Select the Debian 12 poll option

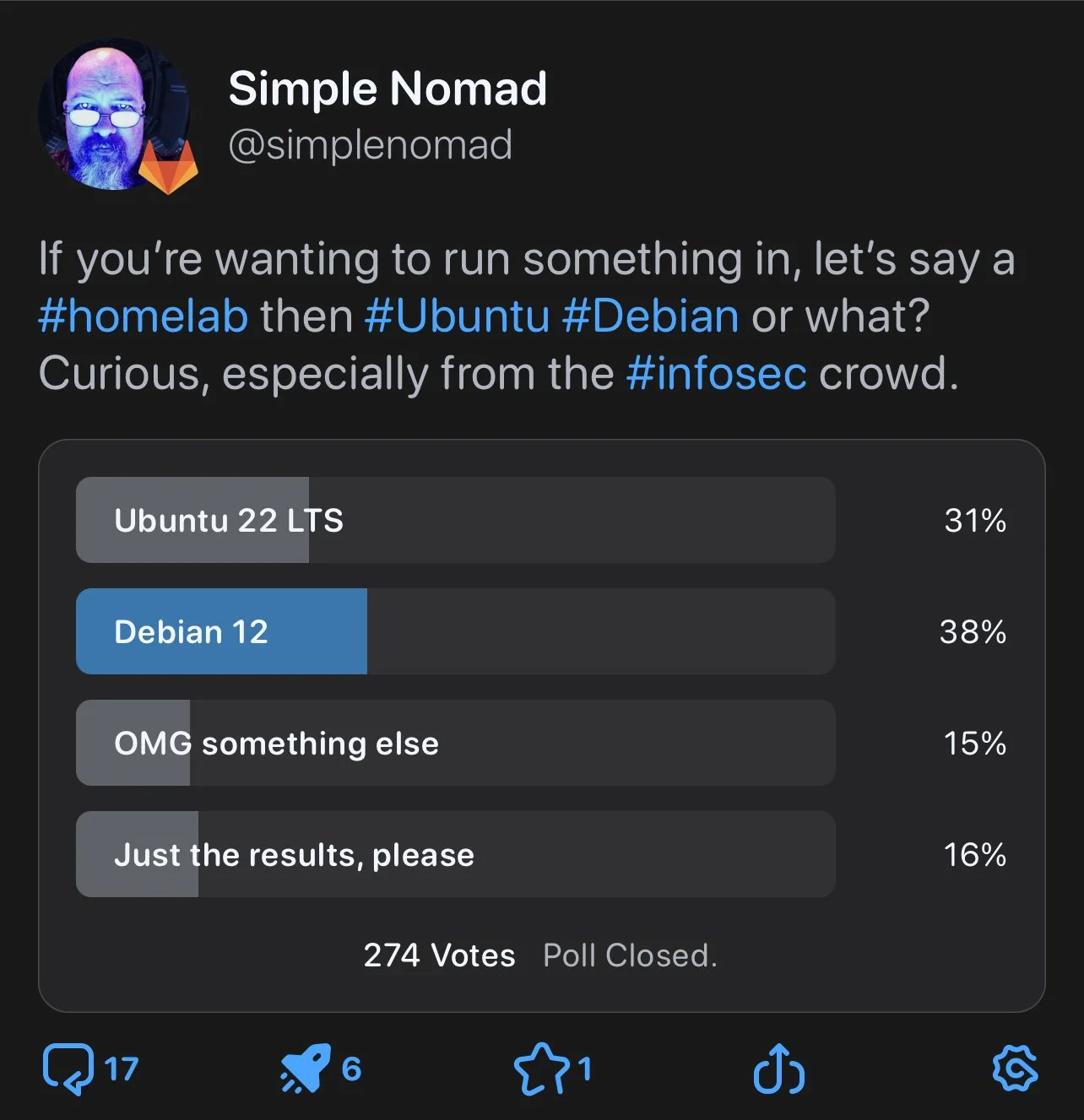point(455,631)
